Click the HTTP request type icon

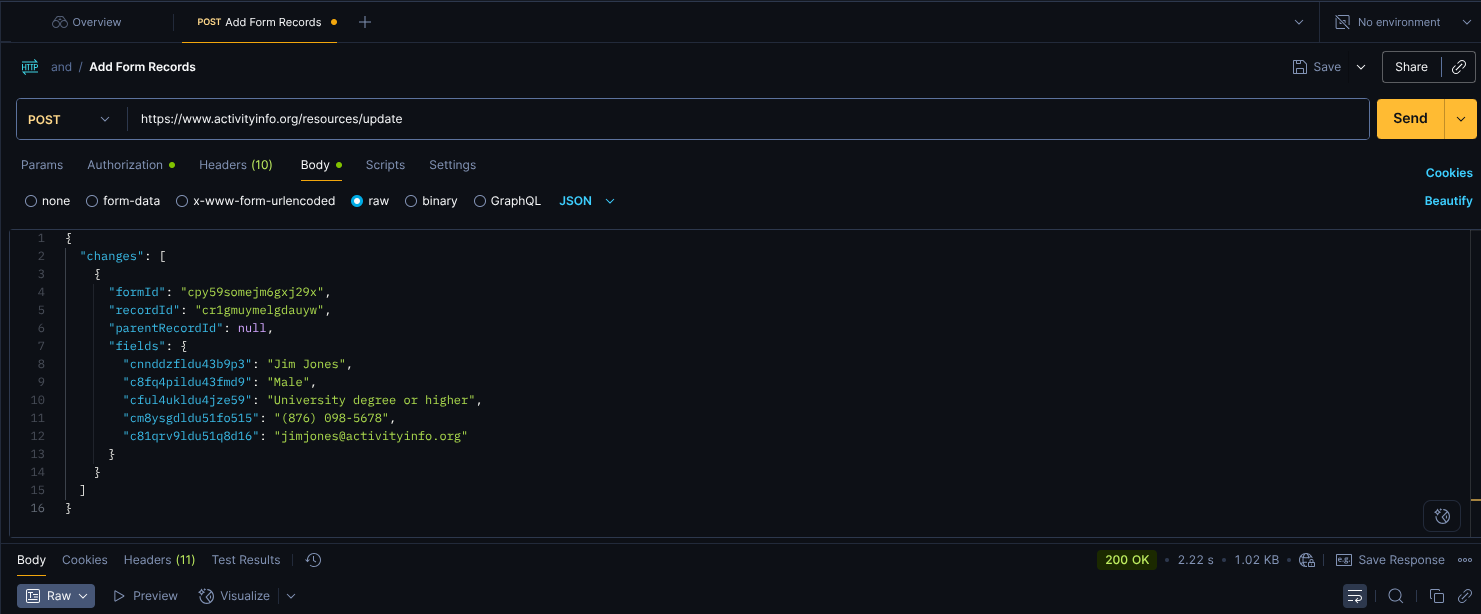30,67
